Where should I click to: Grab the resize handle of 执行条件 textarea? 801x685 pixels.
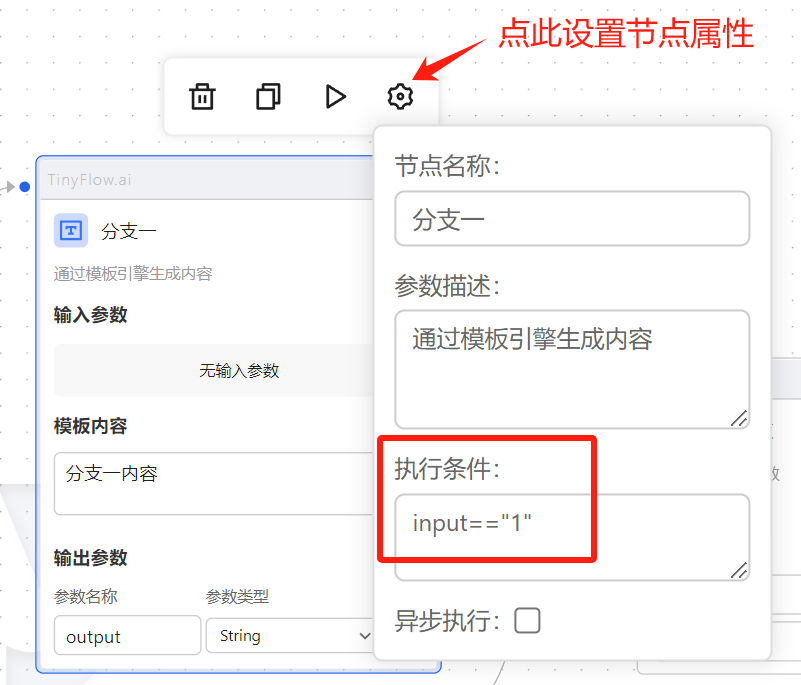tap(738, 569)
